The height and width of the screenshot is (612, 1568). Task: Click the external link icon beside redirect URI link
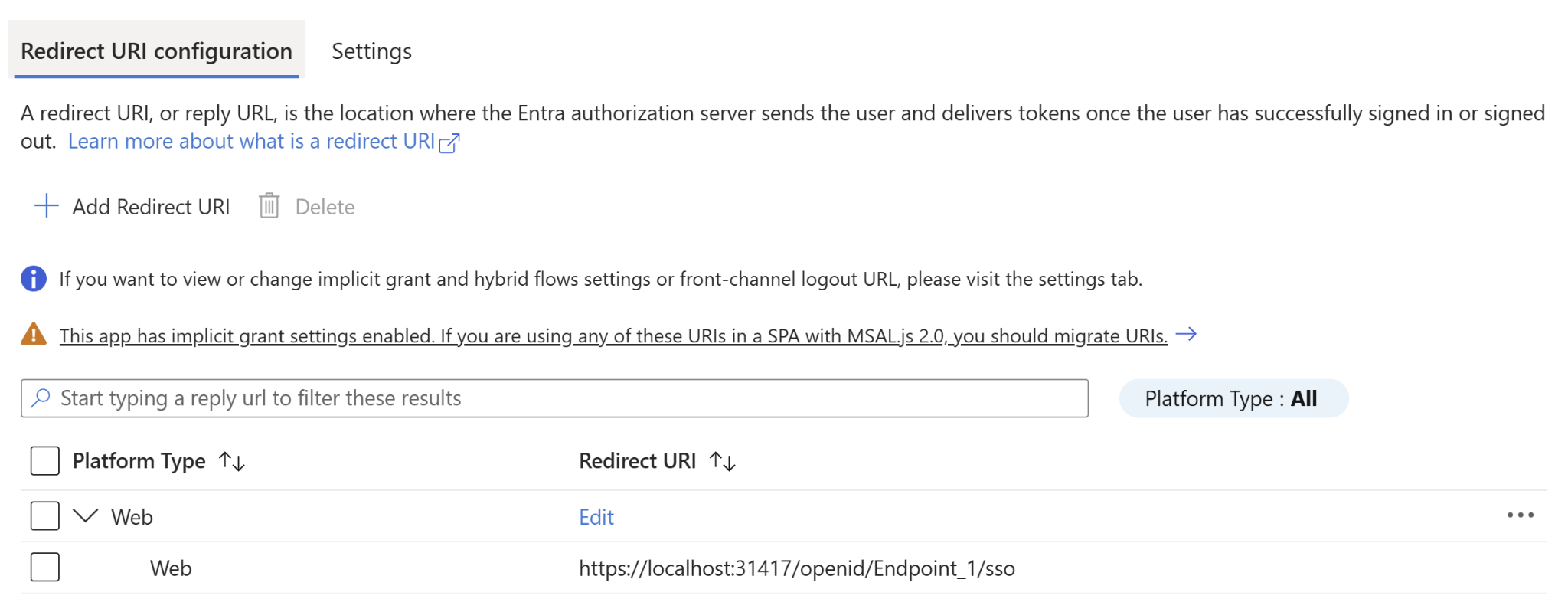click(449, 143)
